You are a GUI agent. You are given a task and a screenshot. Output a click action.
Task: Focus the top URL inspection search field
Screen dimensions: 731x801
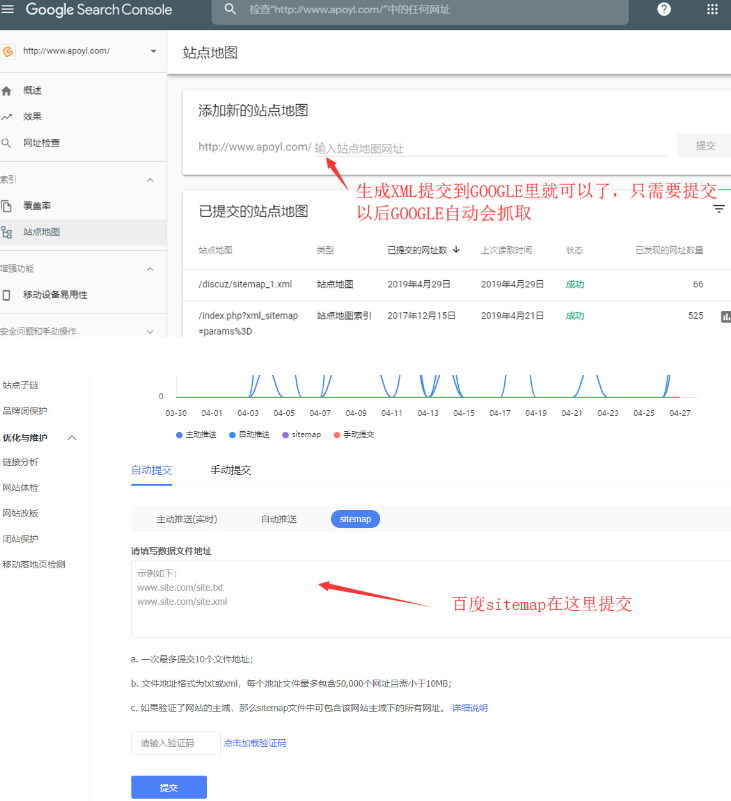420,10
